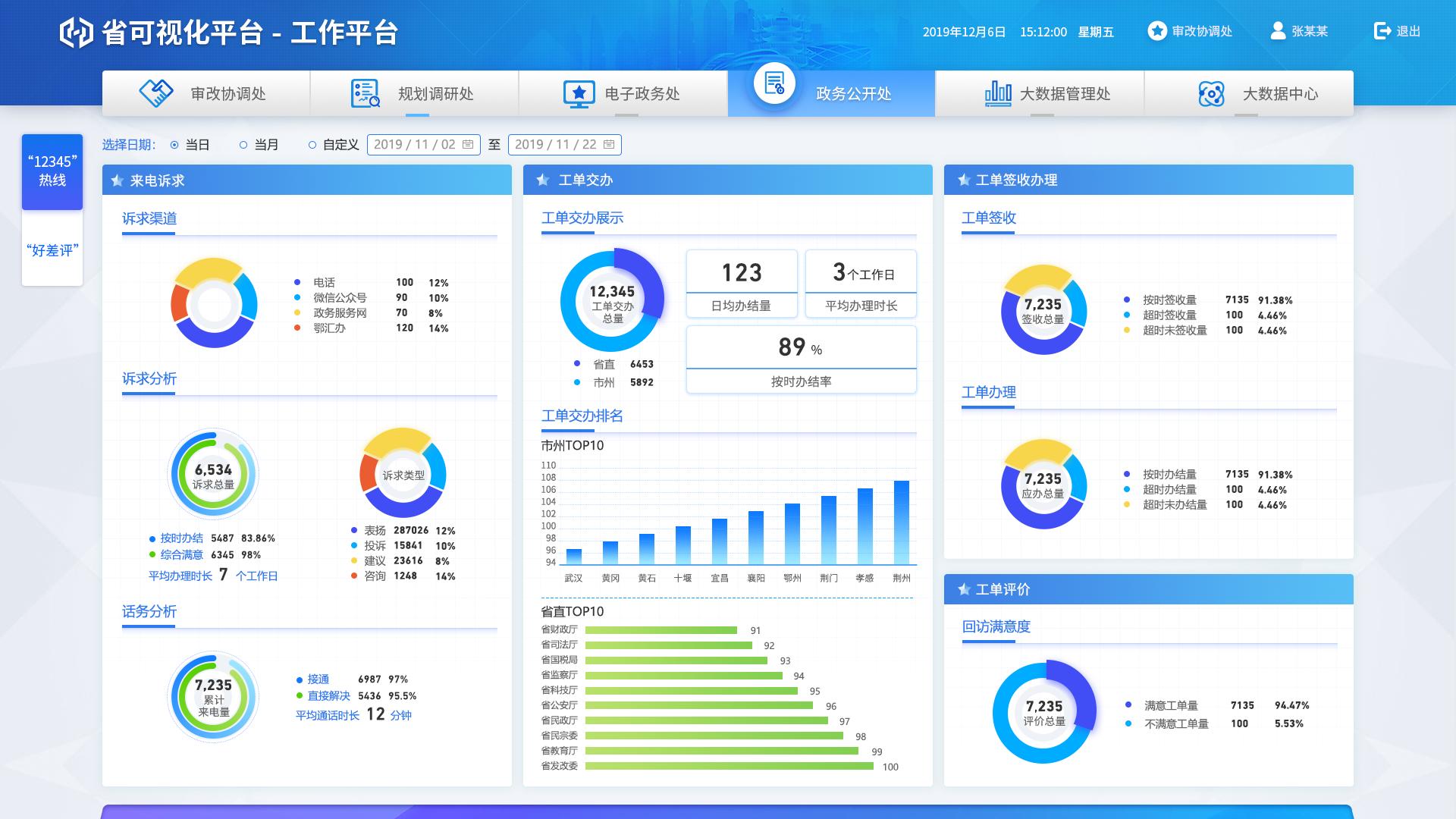Open calendar picker for start date 2019/11/02
Viewport: 1456px width, 819px height.
pyautogui.click(x=468, y=144)
